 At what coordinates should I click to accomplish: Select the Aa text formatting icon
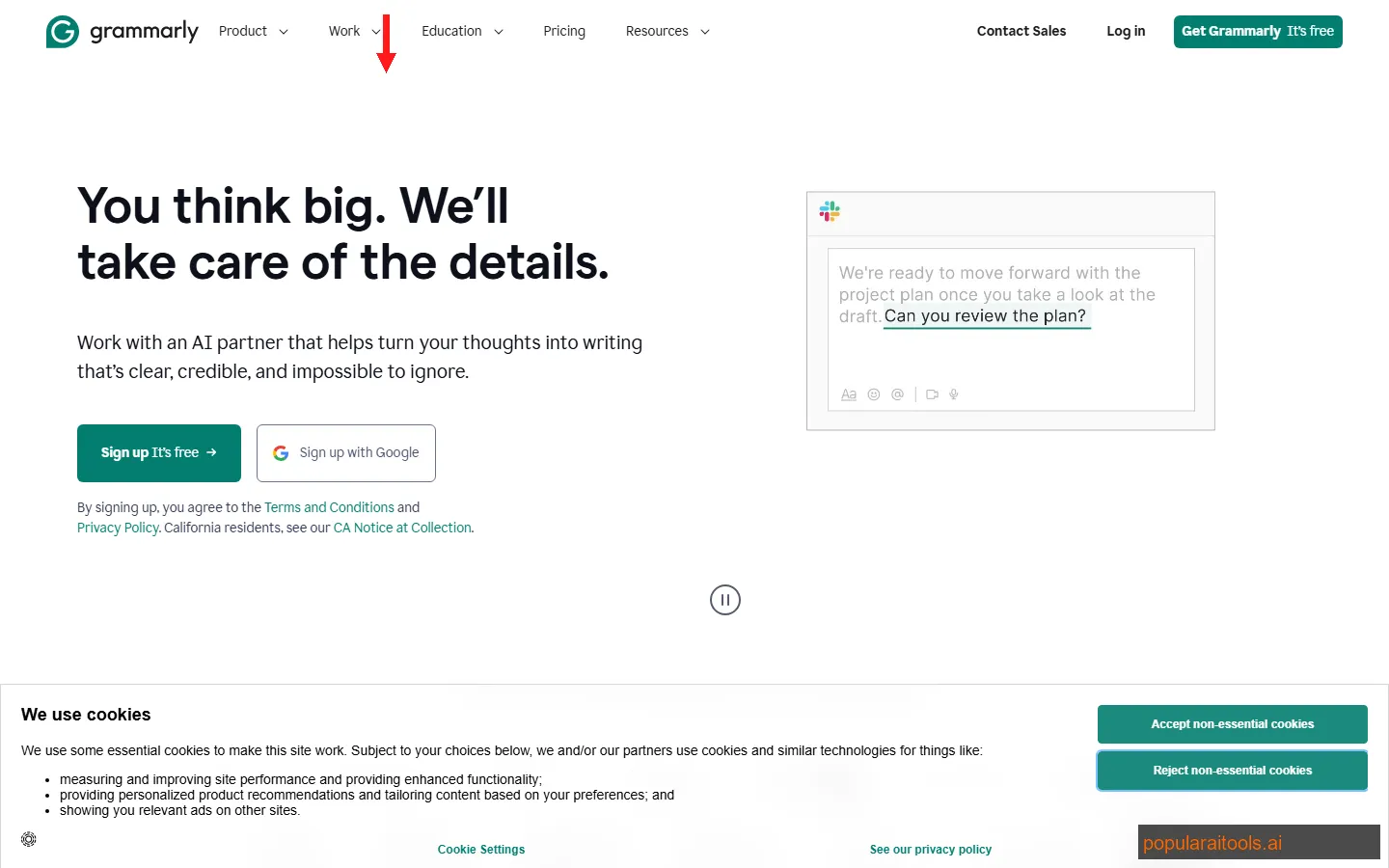(849, 394)
